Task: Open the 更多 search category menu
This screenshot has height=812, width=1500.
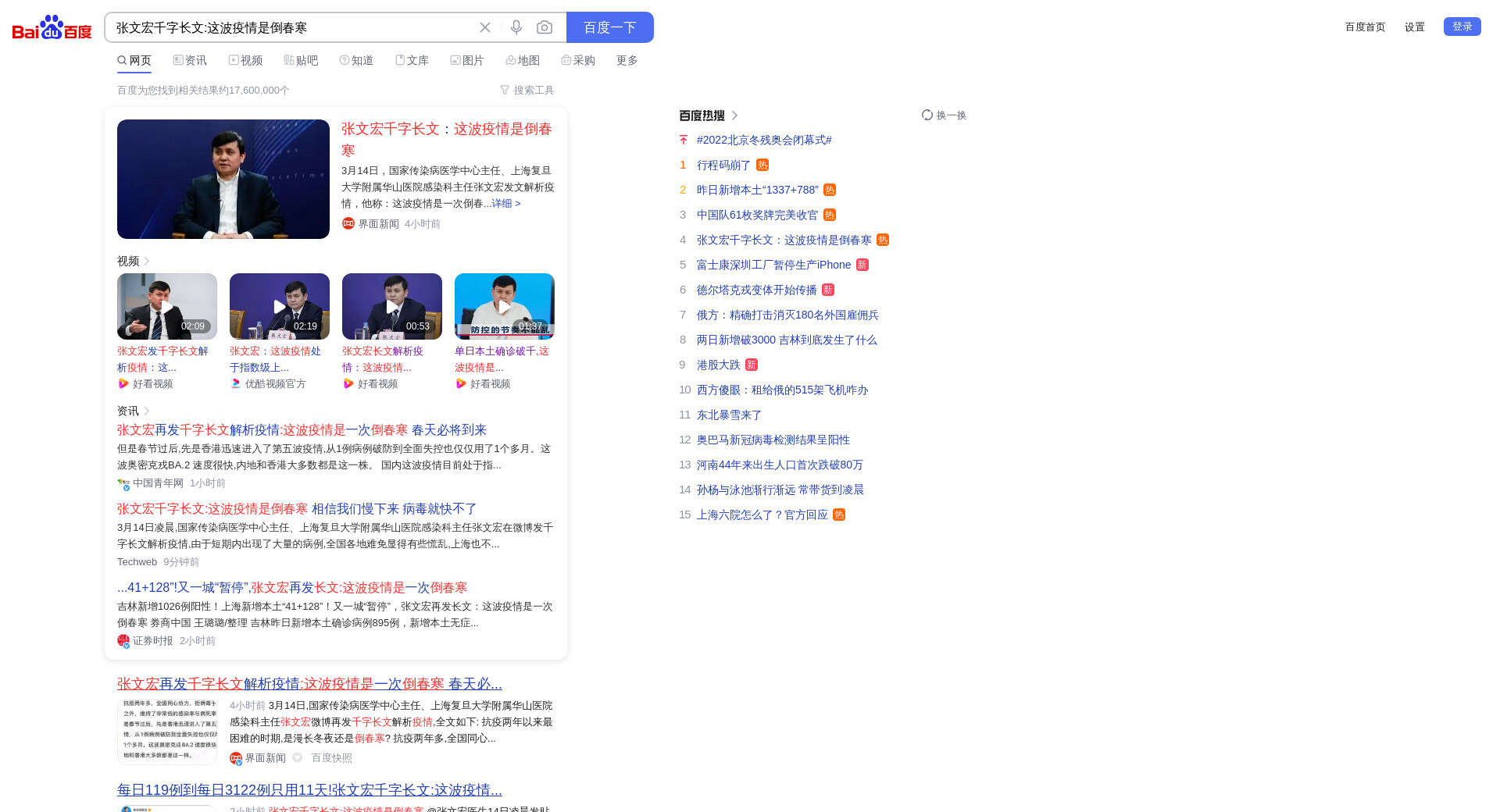Action: (x=627, y=60)
